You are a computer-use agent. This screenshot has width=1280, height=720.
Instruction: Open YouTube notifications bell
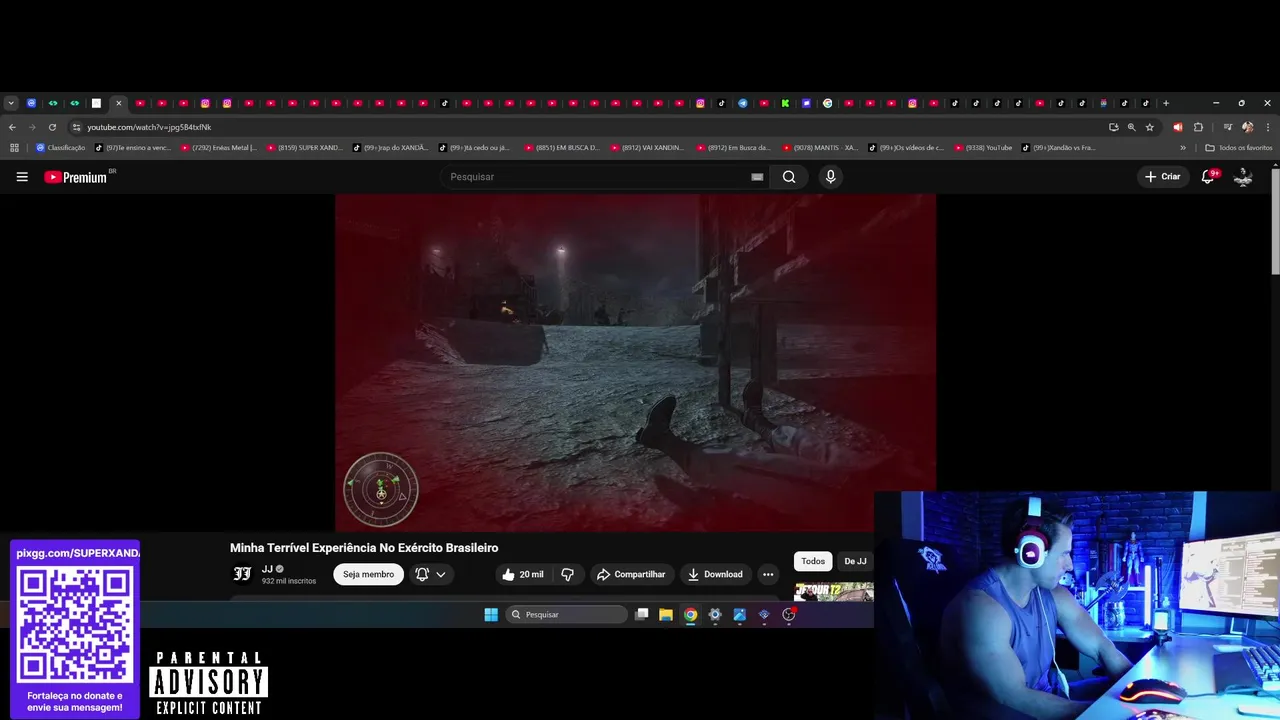1208,177
